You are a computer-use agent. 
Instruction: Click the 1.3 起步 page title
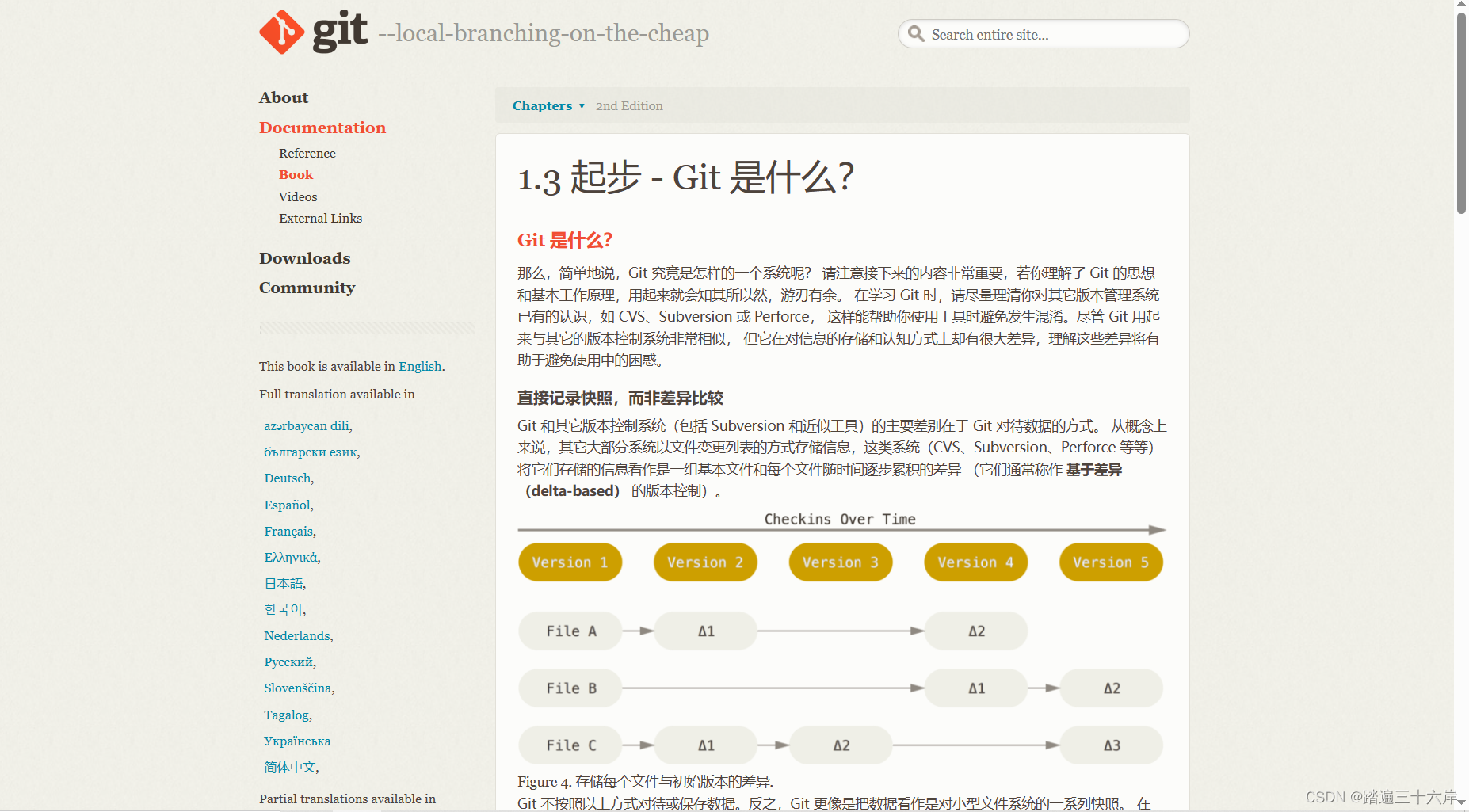[685, 177]
